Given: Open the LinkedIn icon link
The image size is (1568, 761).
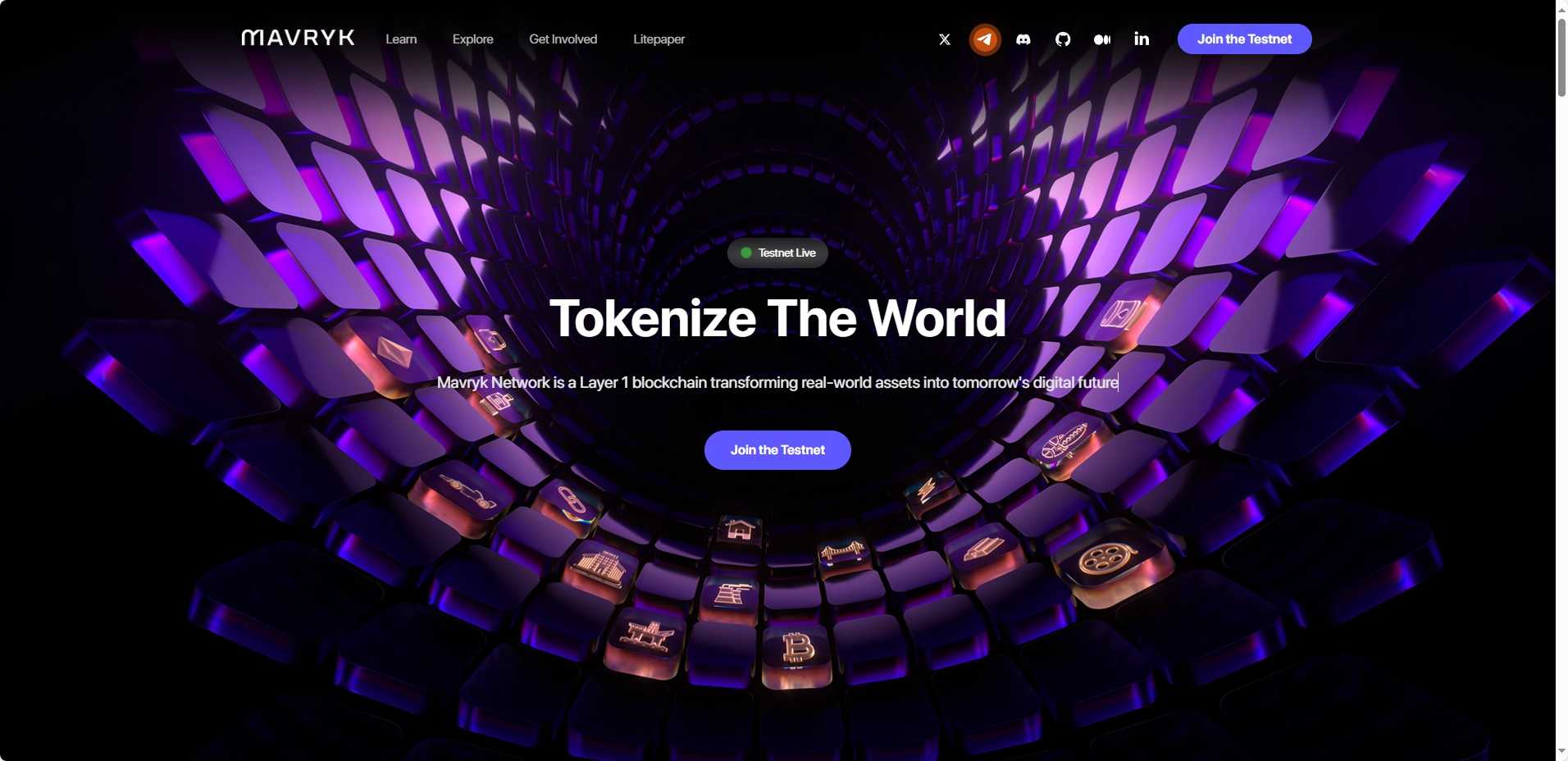Looking at the screenshot, I should coord(1142,39).
